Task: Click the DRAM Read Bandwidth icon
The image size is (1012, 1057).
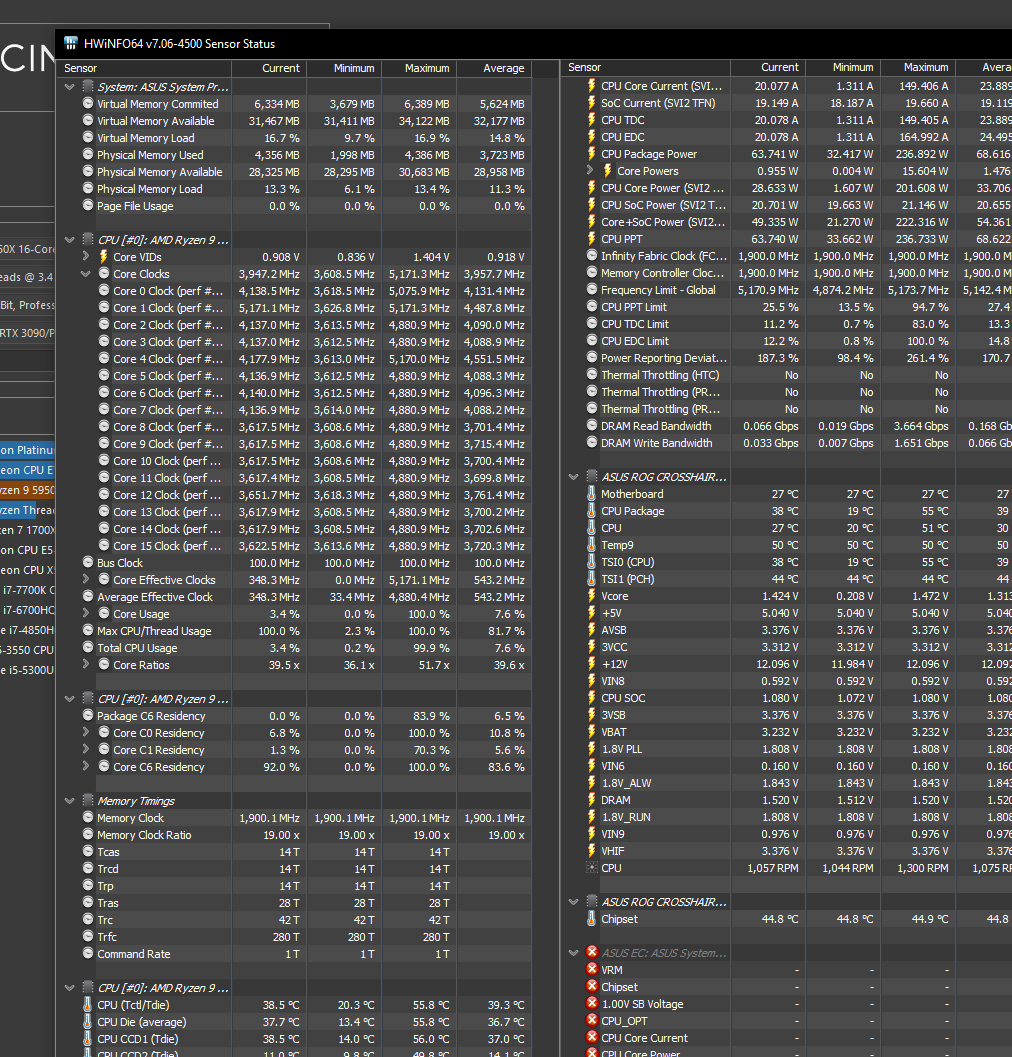Action: point(592,425)
